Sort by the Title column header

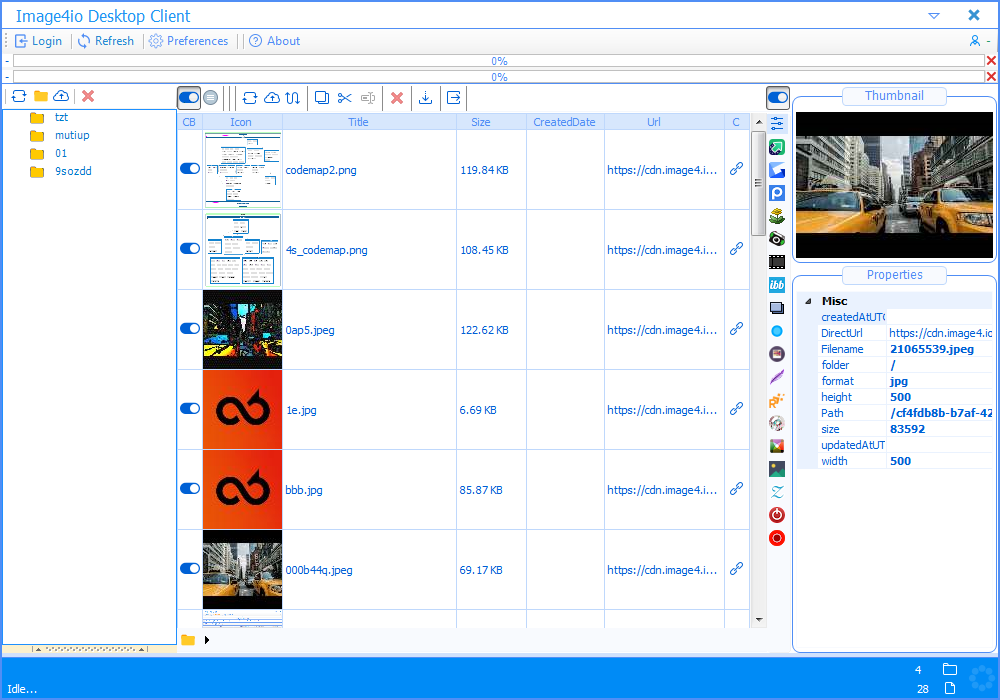click(370, 122)
